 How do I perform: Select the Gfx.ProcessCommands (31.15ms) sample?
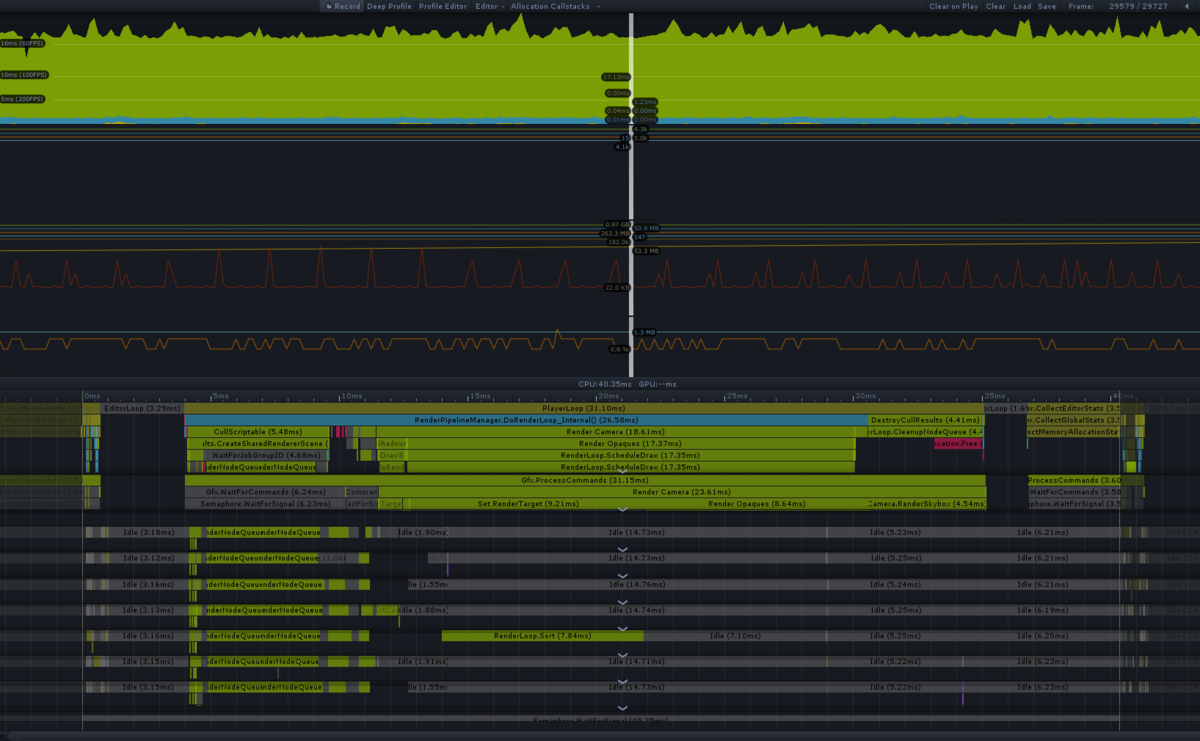pyautogui.click(x=585, y=480)
